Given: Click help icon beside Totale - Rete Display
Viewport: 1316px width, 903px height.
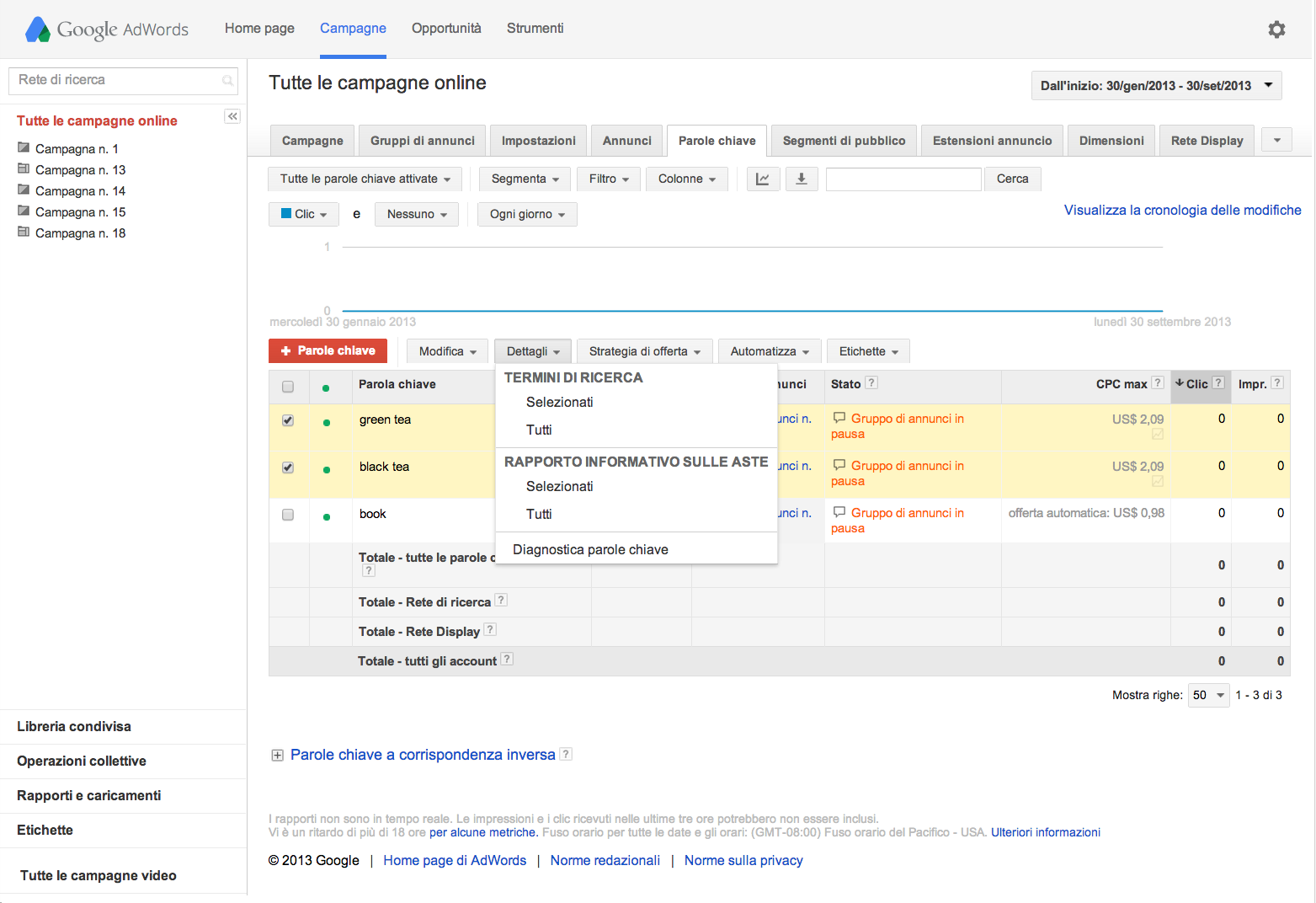Looking at the screenshot, I should 490,629.
